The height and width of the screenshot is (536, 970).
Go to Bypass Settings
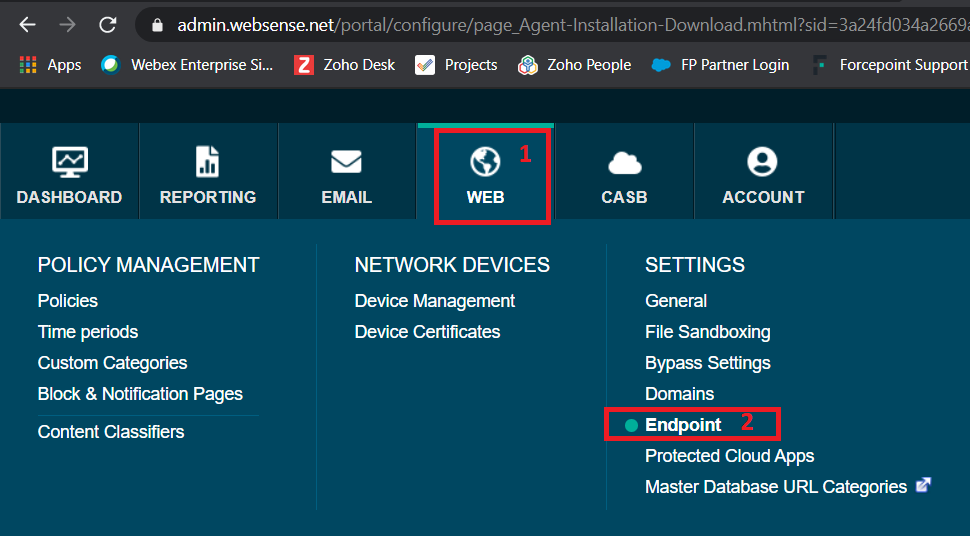(x=708, y=363)
